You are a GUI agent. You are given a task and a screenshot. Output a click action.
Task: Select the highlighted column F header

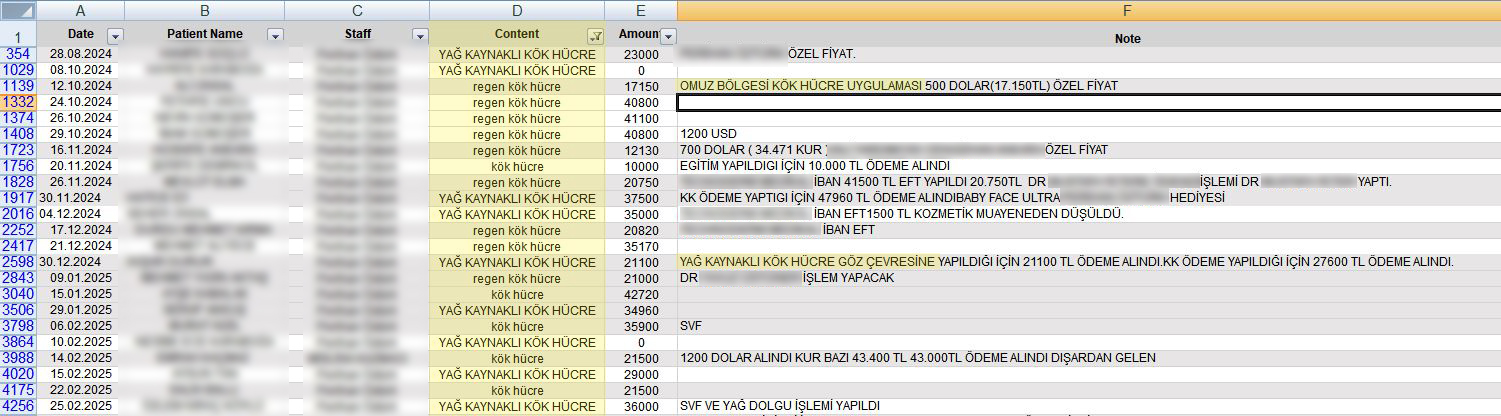click(1088, 10)
